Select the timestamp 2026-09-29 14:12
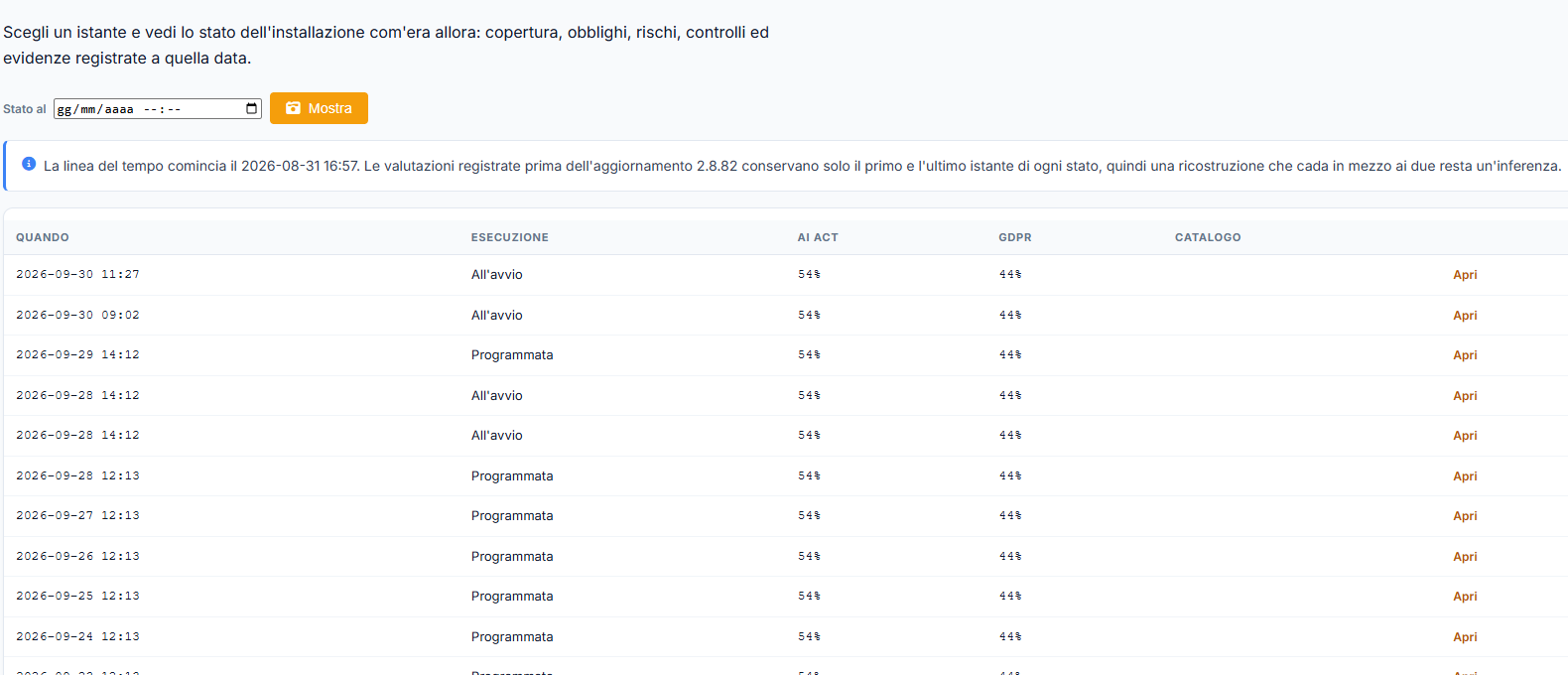Screen dimensions: 1568x675 click(x=77, y=355)
